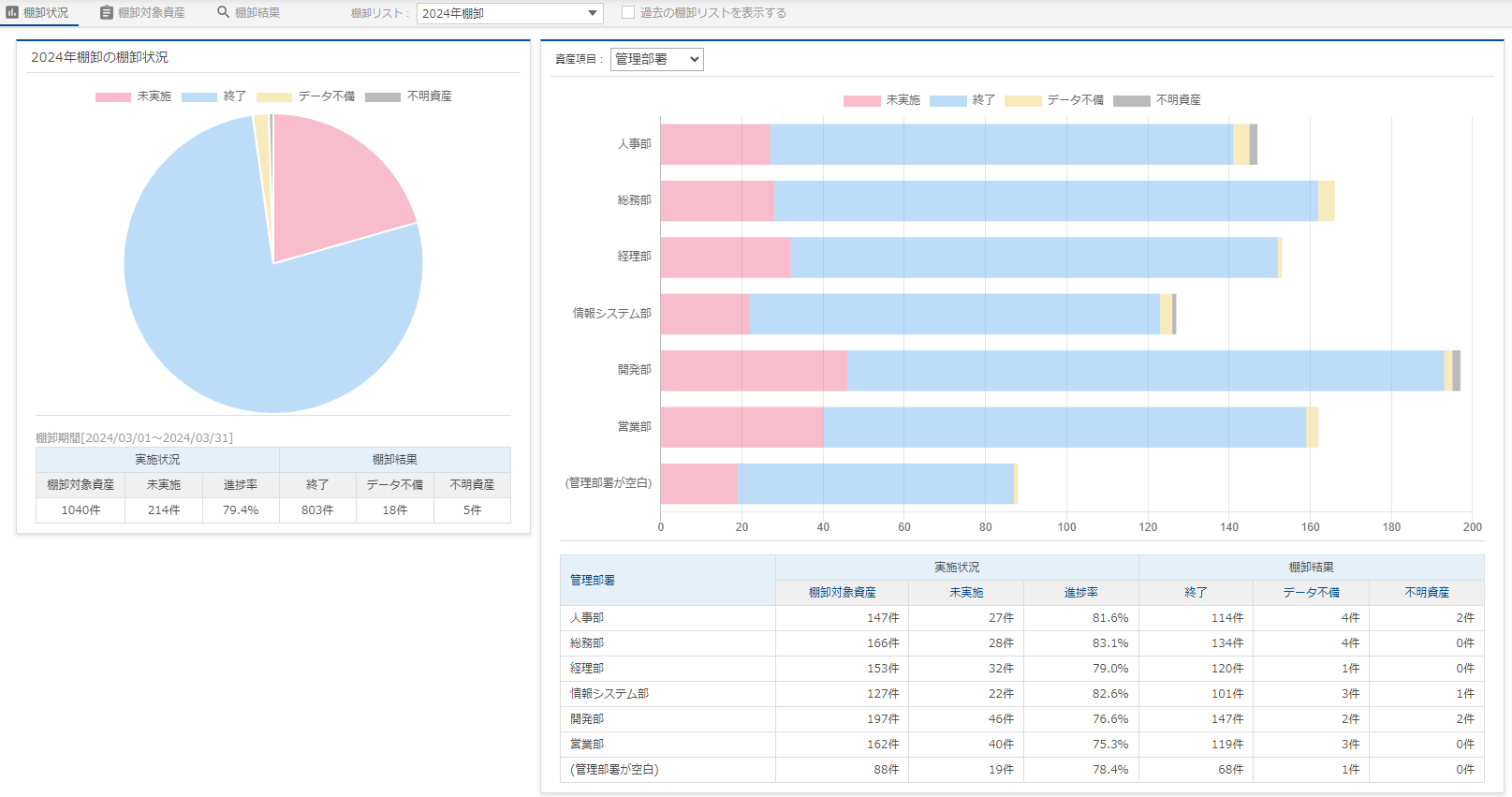This screenshot has width=1512, height=797.
Task: Open the 棚卸リスト dropdown showing 2024年棚卸
Action: [509, 13]
